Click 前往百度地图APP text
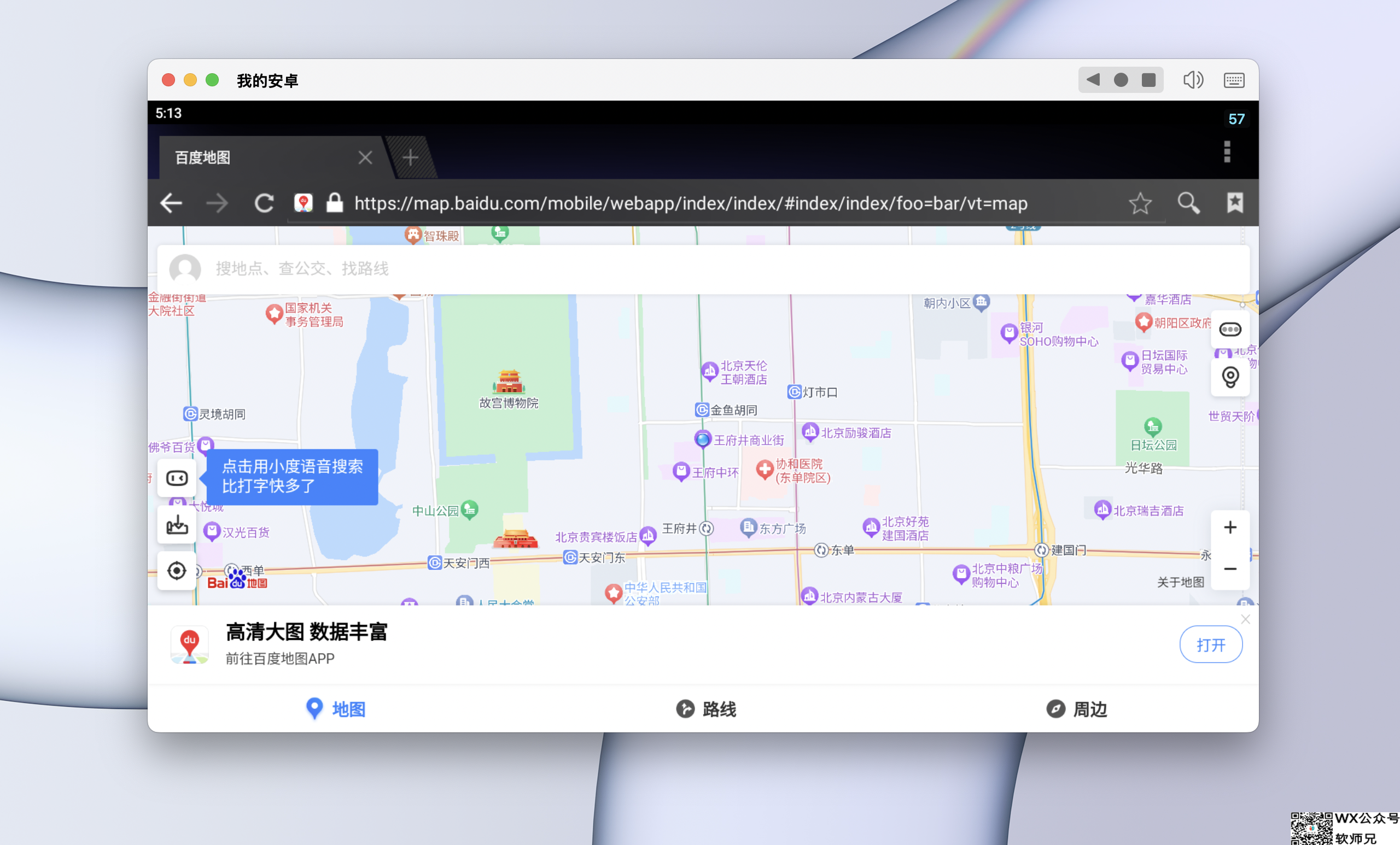The width and height of the screenshot is (1400, 845). click(x=280, y=659)
